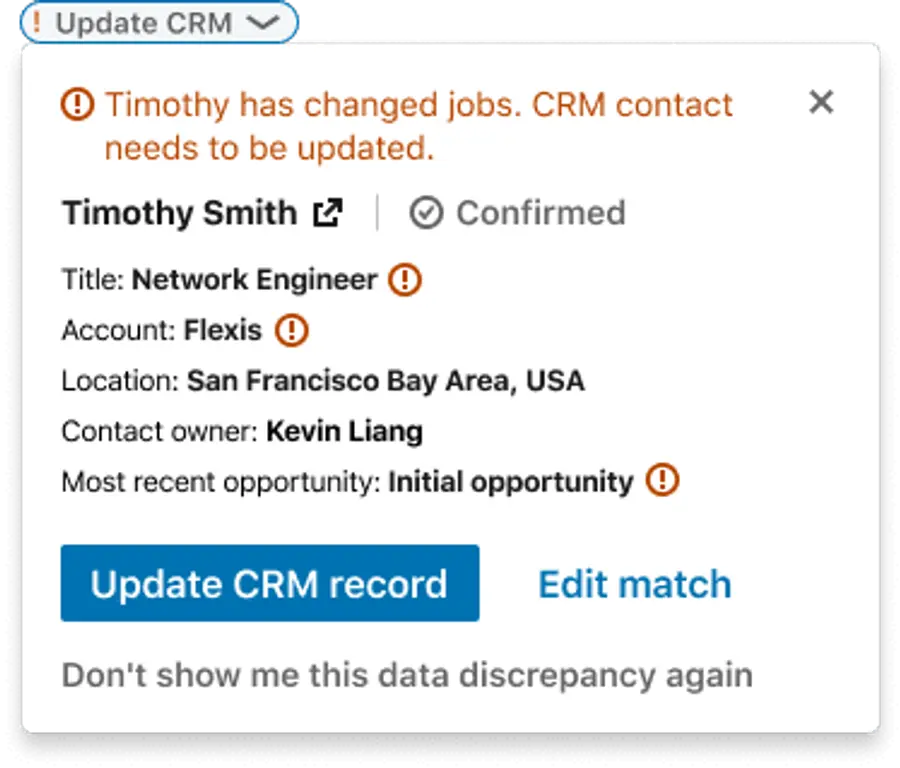Click the warning icon next to Initial opportunity
This screenshot has height=768, width=900.
pyautogui.click(x=663, y=481)
